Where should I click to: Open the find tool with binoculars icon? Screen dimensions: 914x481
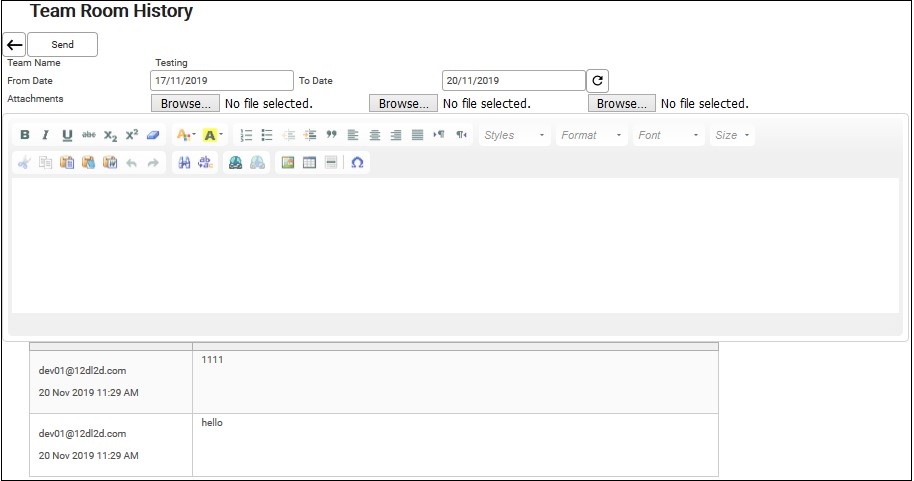(183, 163)
